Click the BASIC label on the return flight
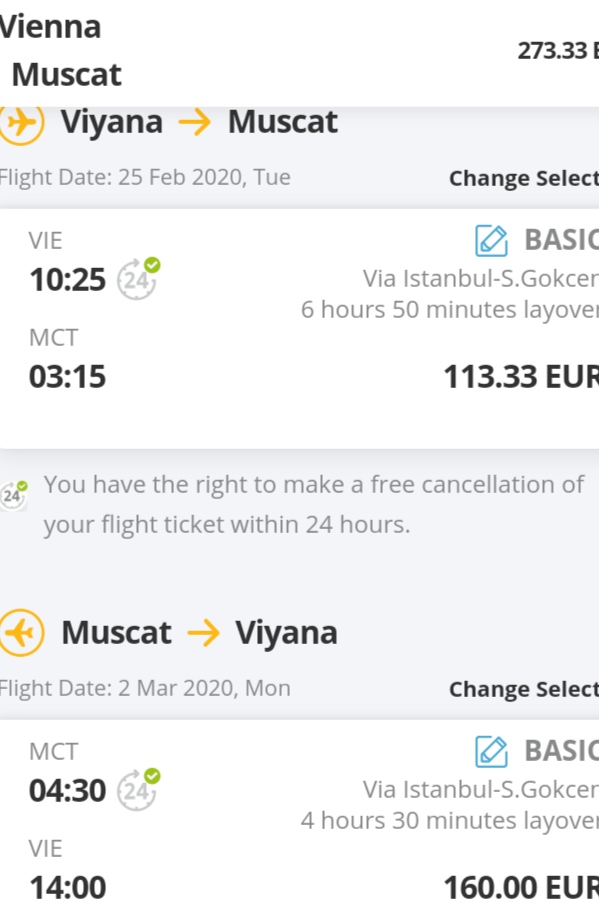This screenshot has width=599, height=902. click(561, 751)
